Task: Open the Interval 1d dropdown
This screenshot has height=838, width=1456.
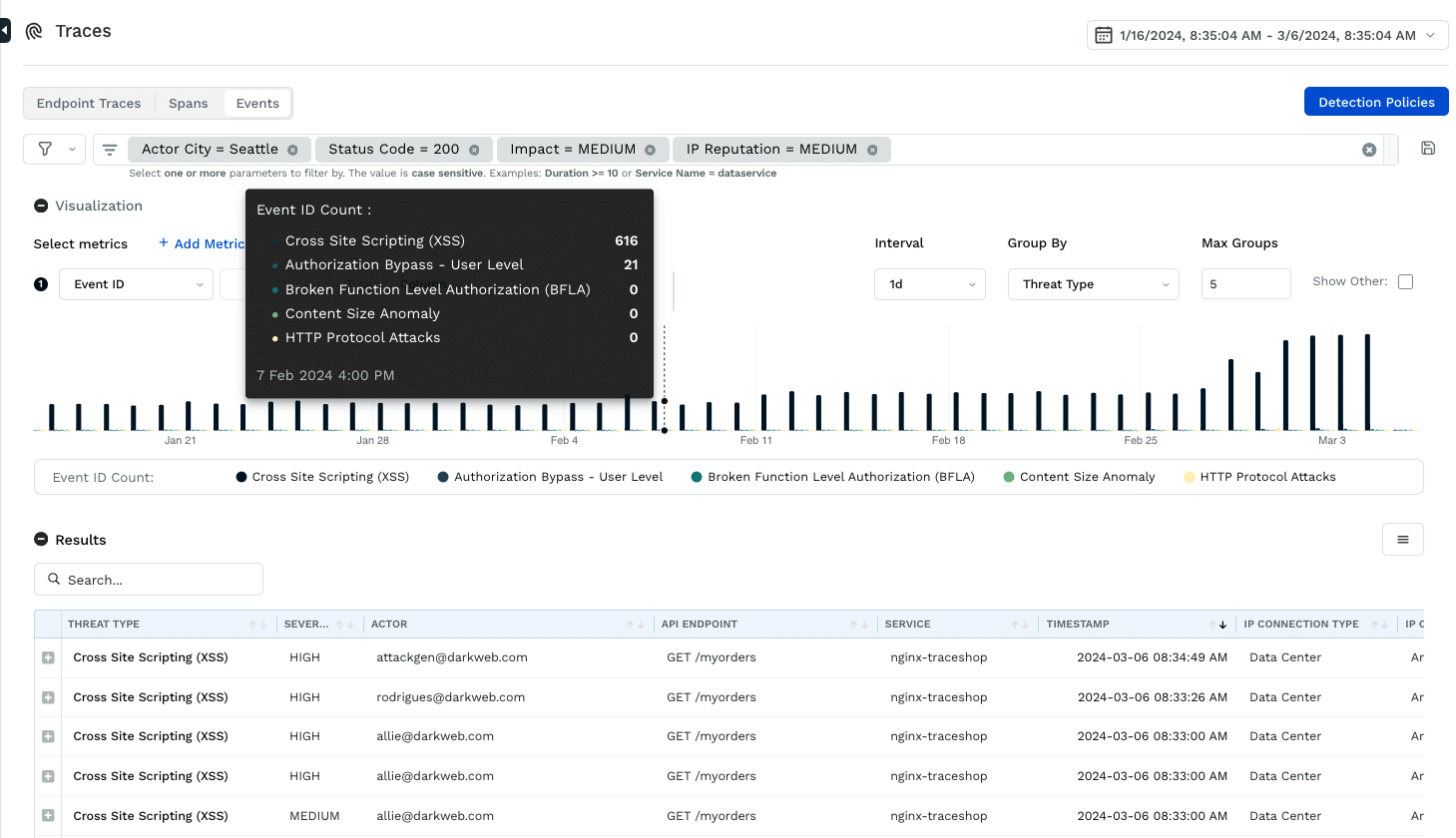Action: [930, 284]
